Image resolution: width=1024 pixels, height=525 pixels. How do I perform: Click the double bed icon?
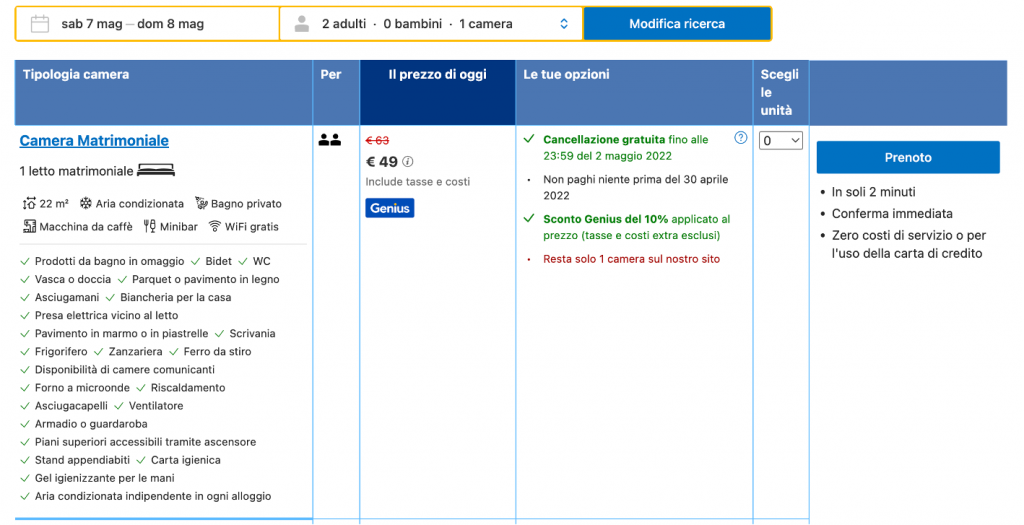pos(156,170)
